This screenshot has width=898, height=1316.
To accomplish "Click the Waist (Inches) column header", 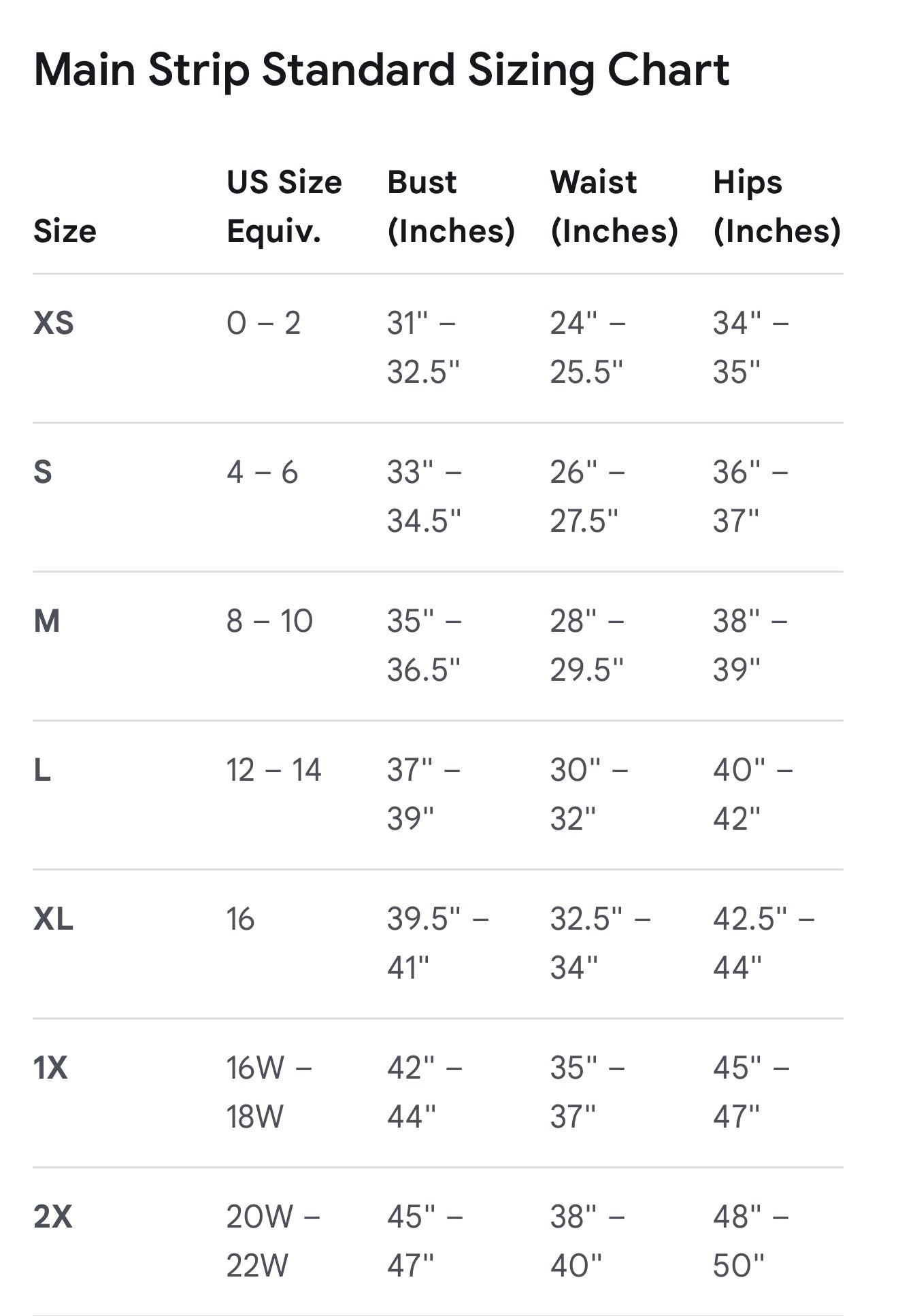I will (x=614, y=207).
